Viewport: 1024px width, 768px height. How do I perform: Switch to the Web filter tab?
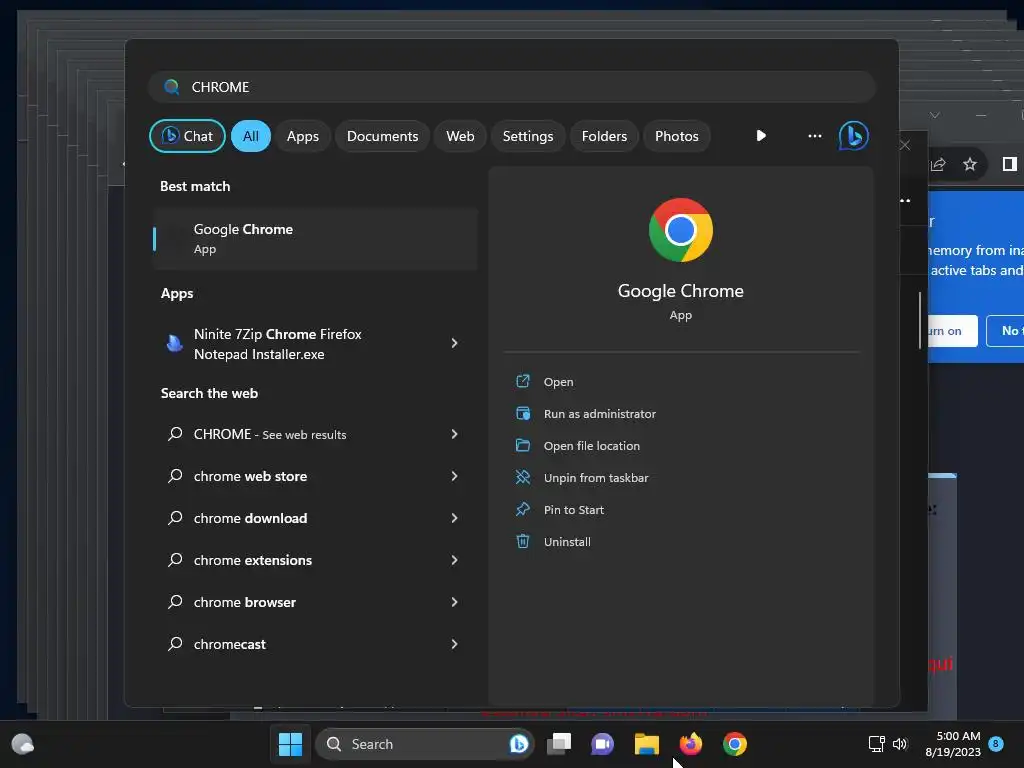(460, 136)
